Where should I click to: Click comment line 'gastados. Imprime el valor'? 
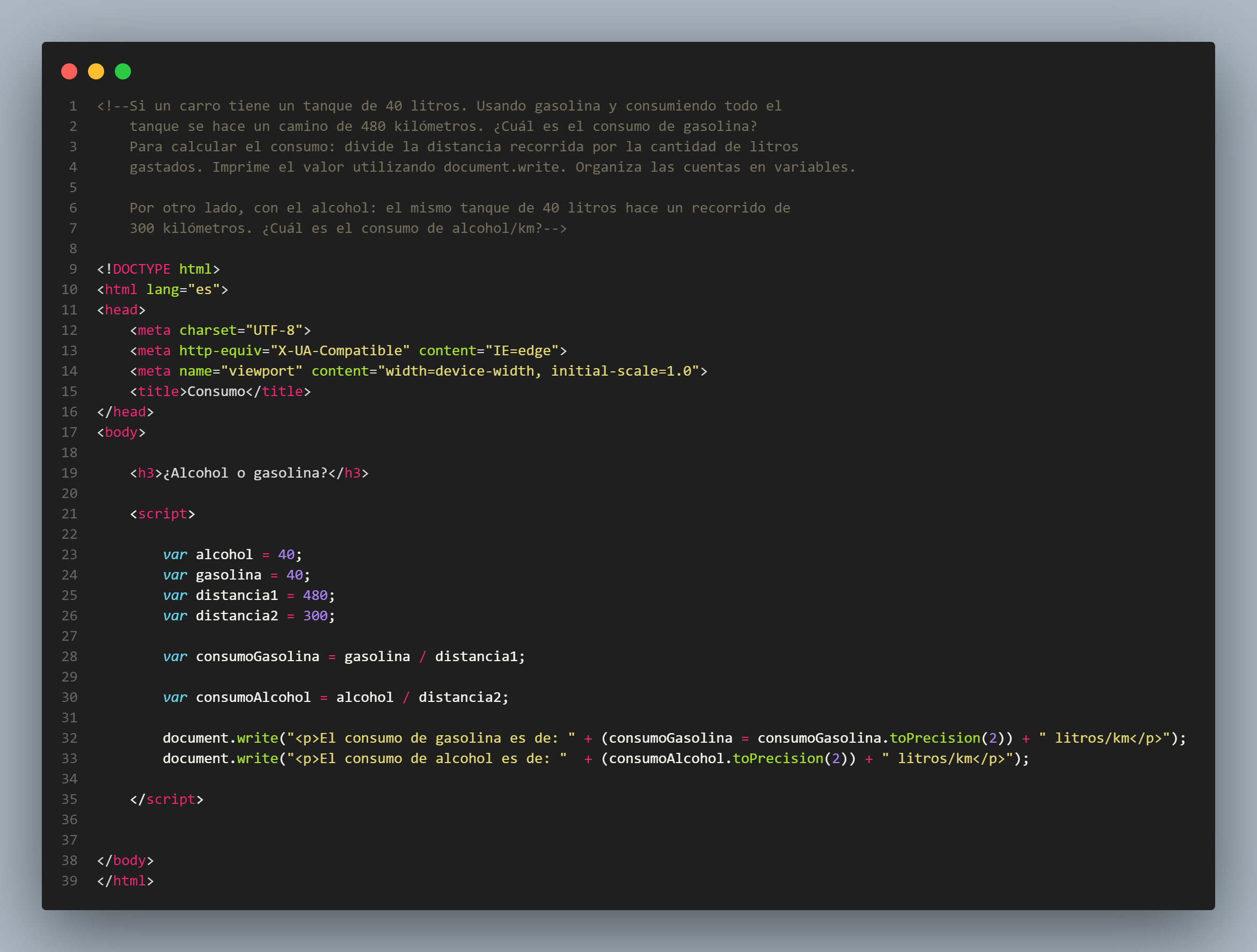493,167
